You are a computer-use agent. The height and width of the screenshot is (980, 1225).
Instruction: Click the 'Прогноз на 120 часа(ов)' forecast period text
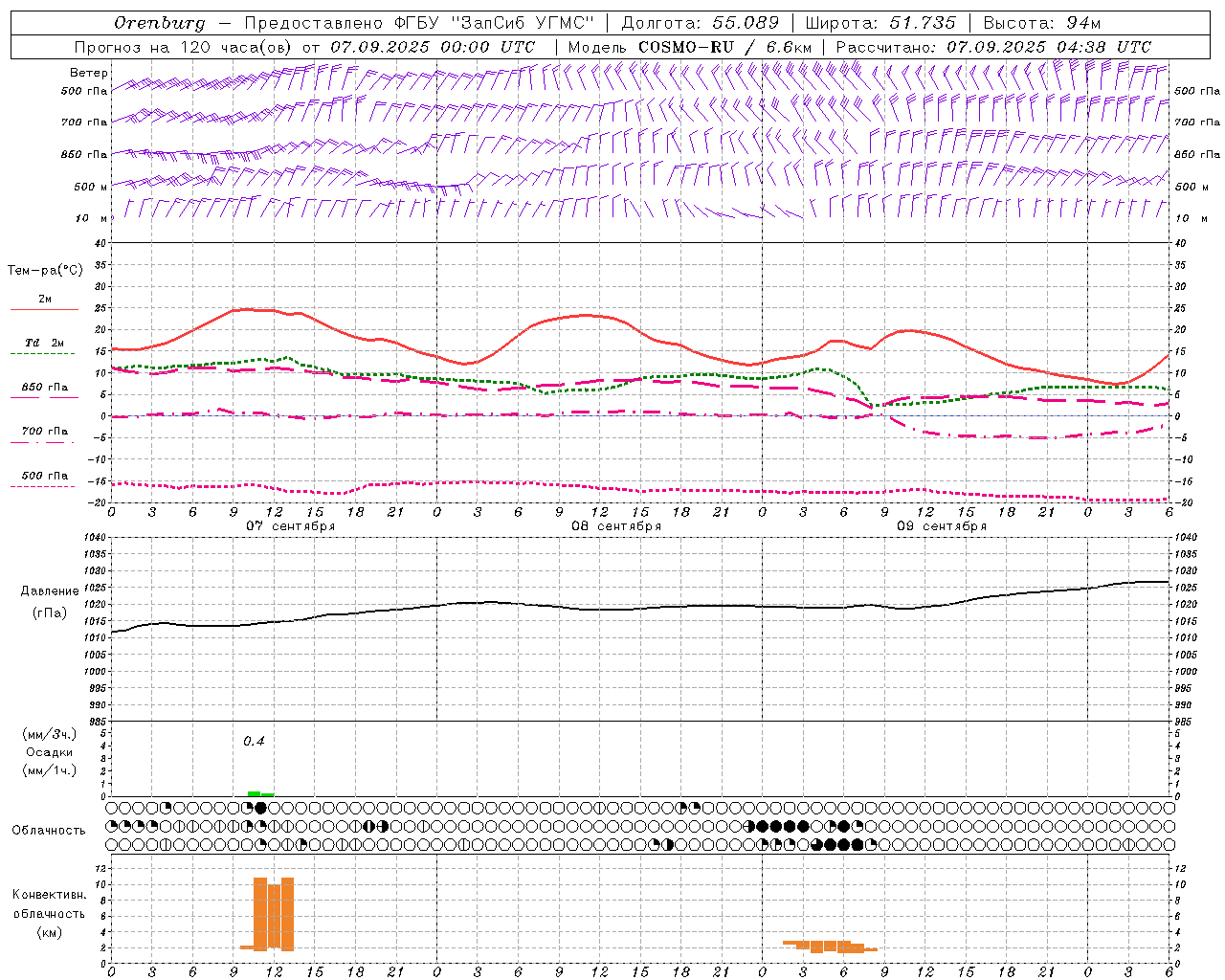[184, 47]
